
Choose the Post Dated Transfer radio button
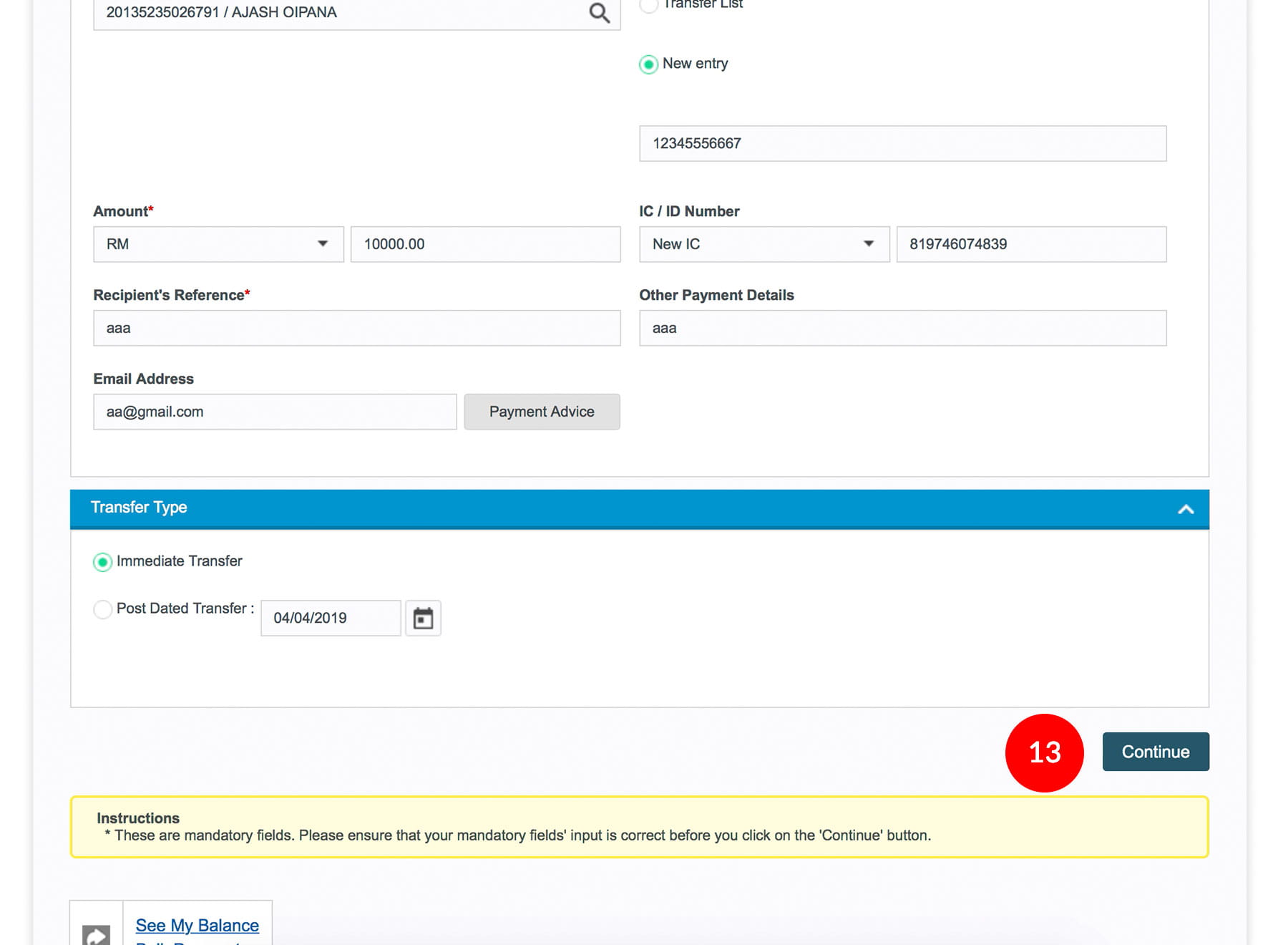pos(103,609)
